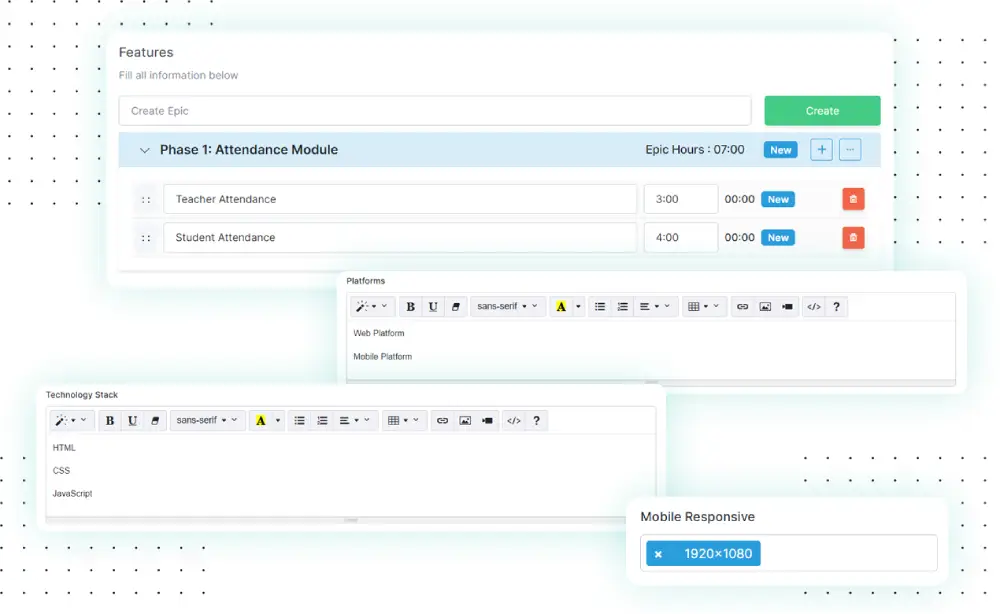Collapse the Phase 1: Attendance Module section

[144, 150]
